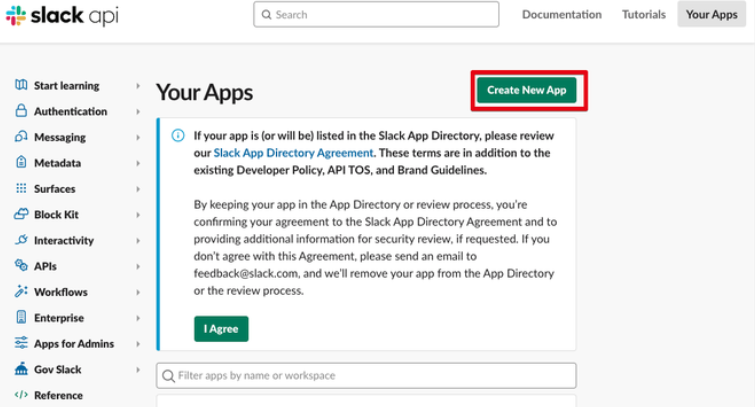Screen dimensions: 755x407
Task: Click the info circle icon in the notice
Action: click(x=178, y=135)
